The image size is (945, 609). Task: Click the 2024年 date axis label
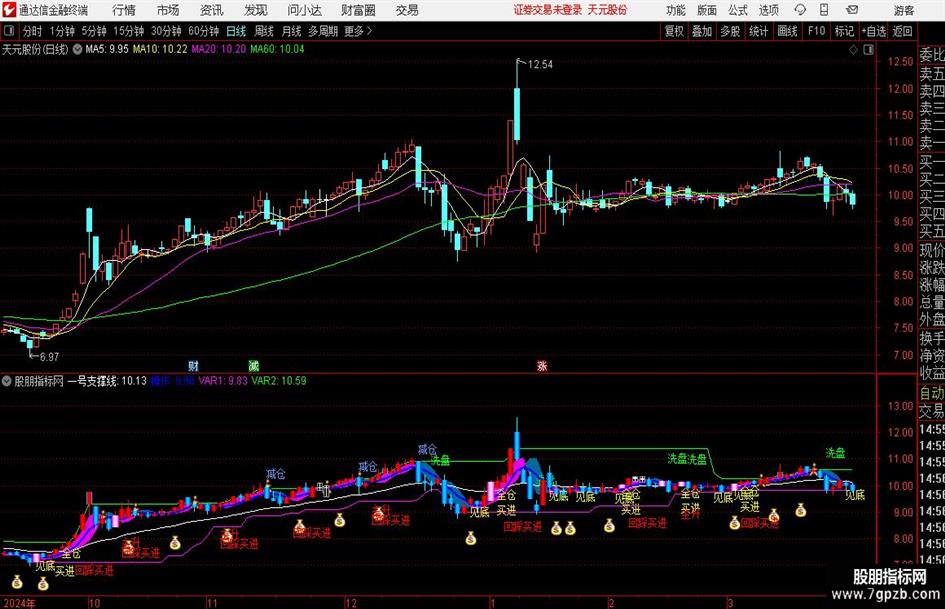pos(18,603)
